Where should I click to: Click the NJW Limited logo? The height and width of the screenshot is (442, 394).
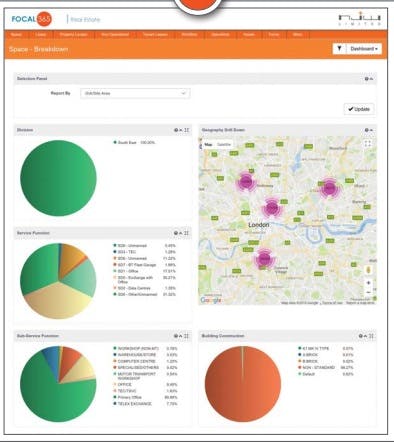(x=360, y=19)
